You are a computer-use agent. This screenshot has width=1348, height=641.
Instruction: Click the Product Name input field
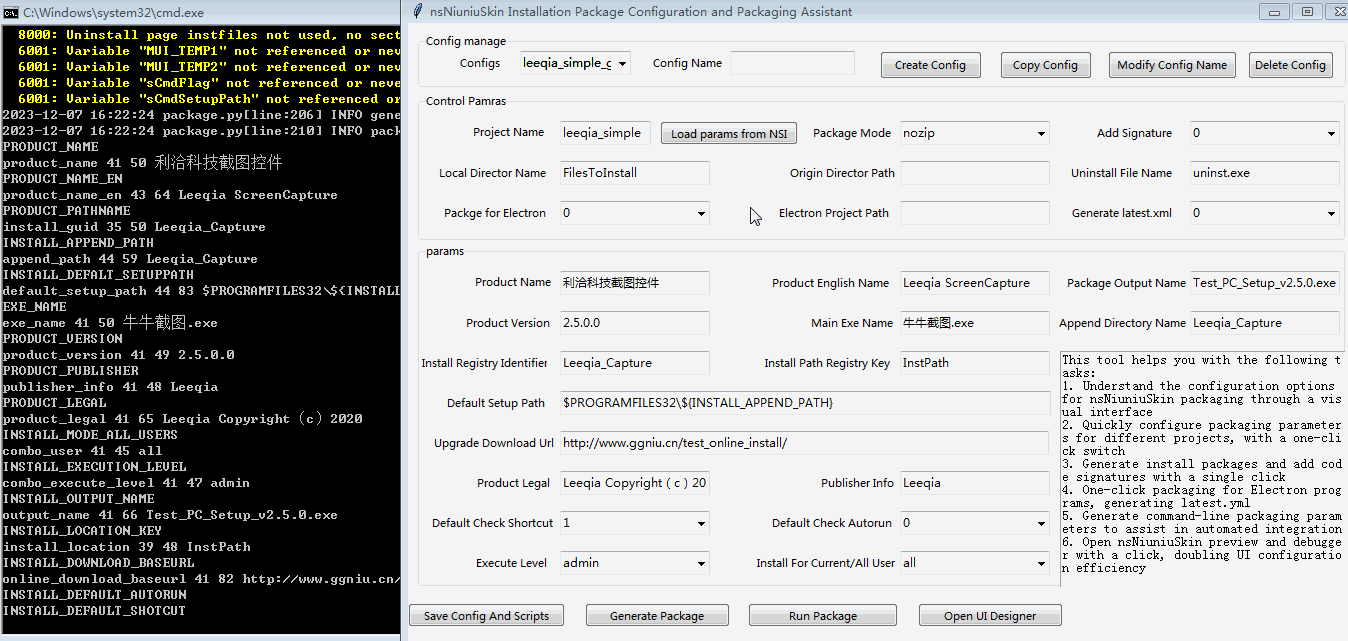click(x=635, y=283)
